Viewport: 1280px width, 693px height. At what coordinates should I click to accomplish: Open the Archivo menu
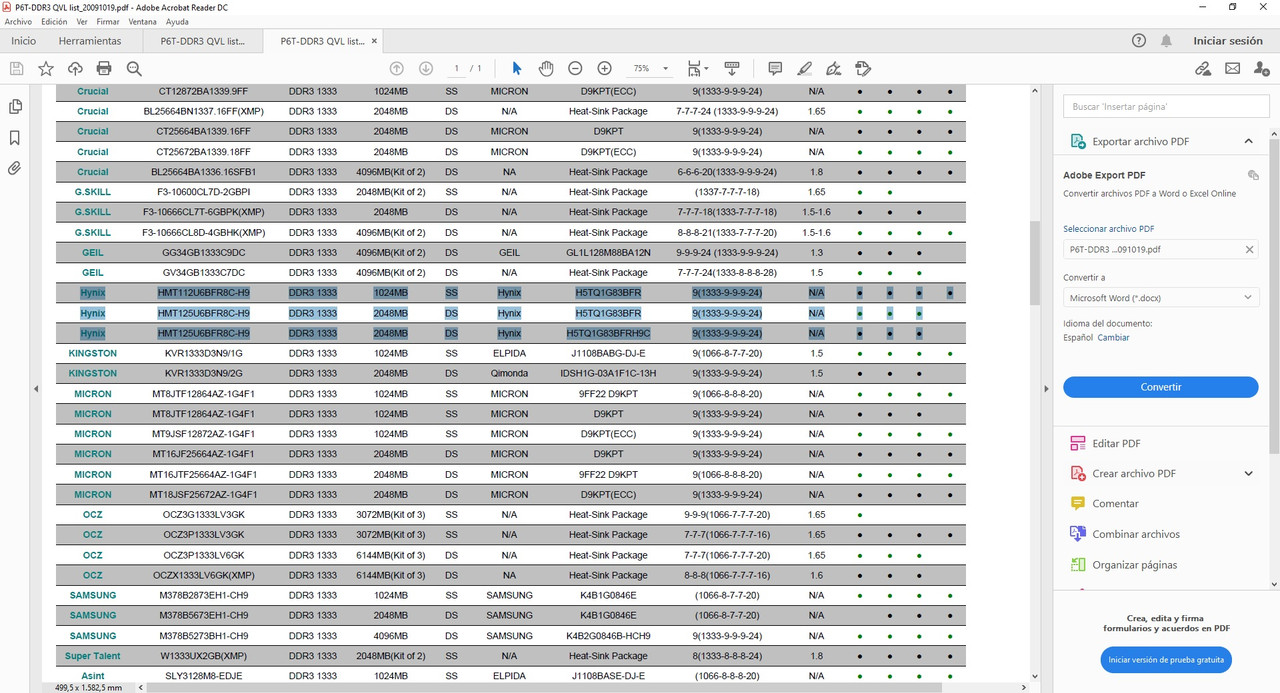(x=18, y=21)
